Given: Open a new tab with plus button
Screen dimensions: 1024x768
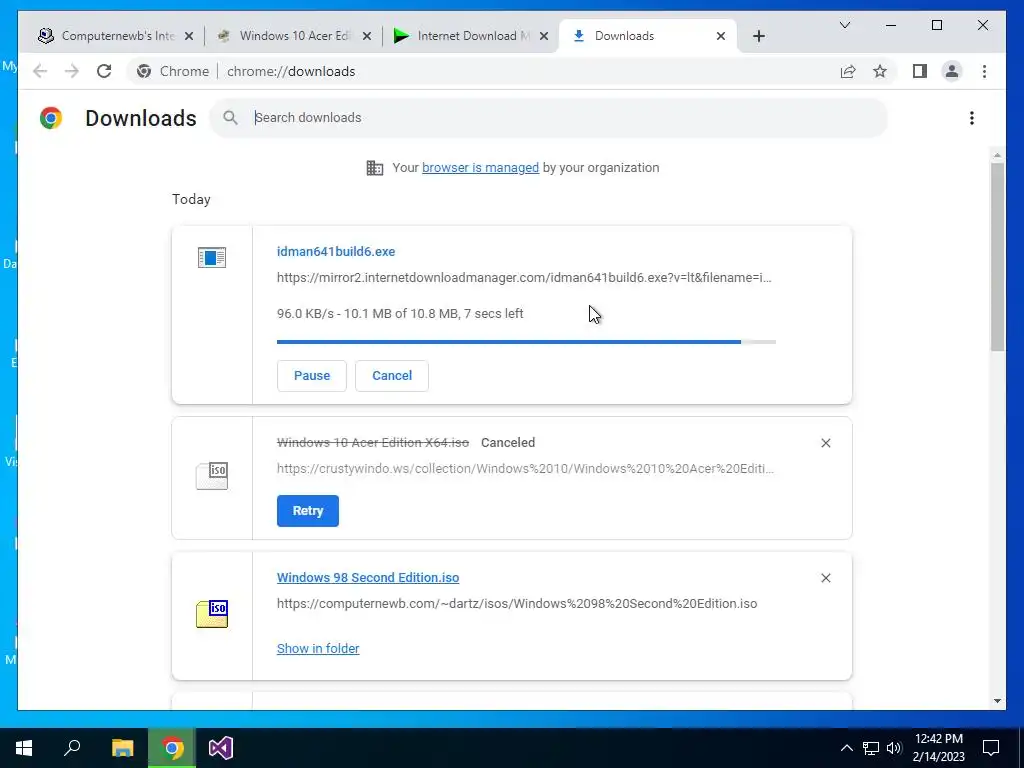Looking at the screenshot, I should click(758, 36).
